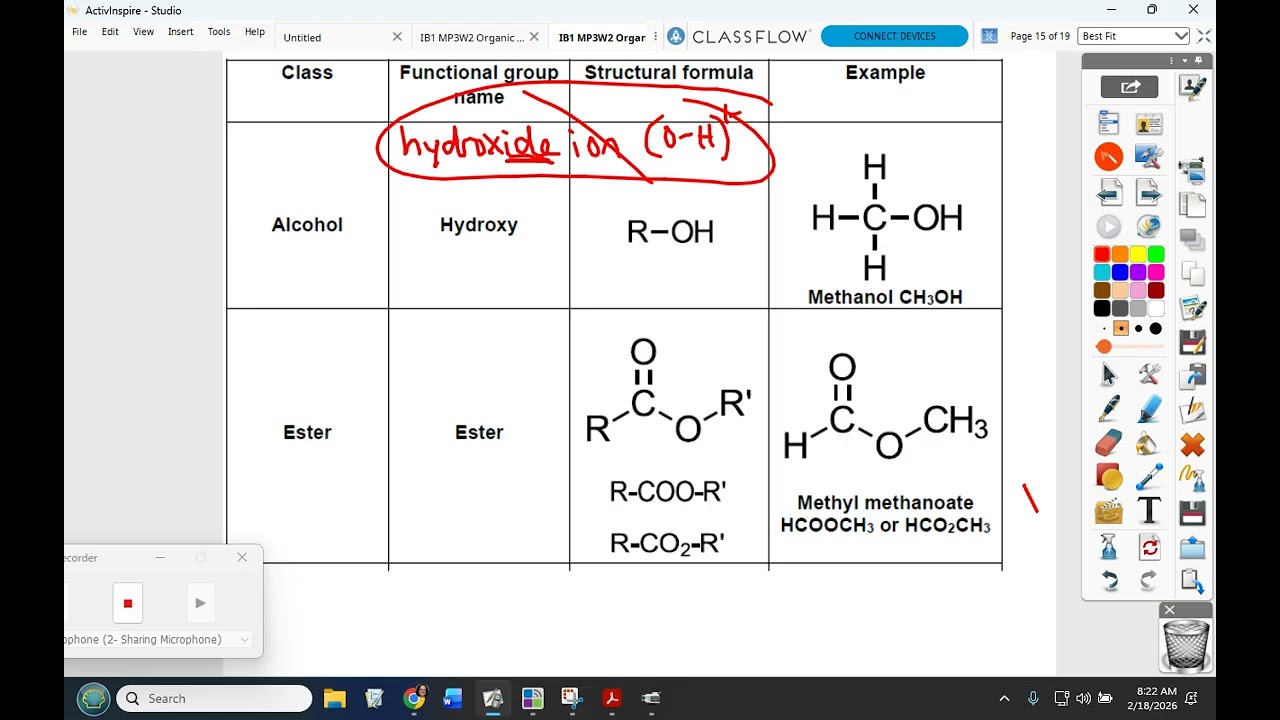Pick the Shape tool
This screenshot has width=1280, height=720.
pos(1109,477)
